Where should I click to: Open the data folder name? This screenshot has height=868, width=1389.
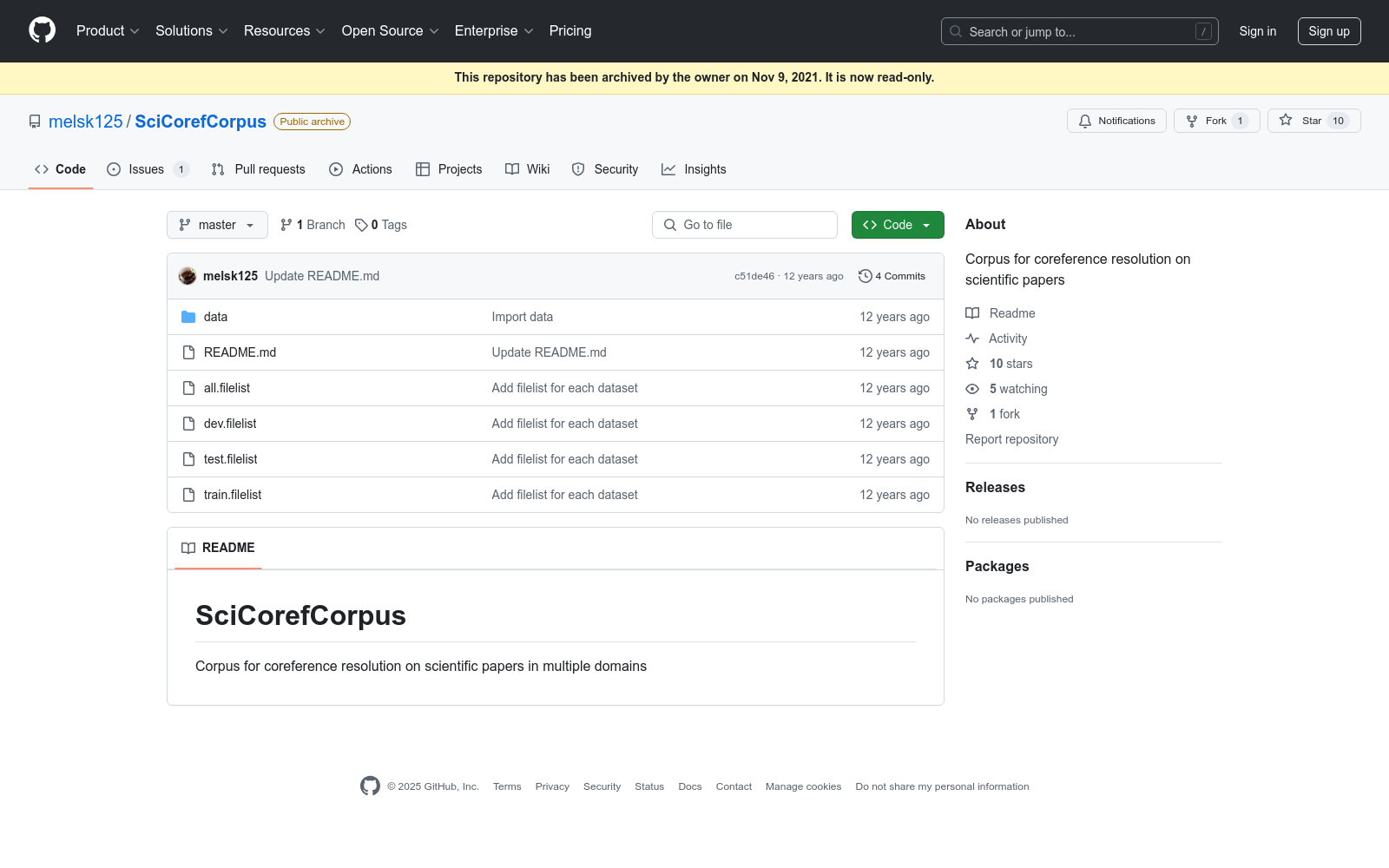coord(215,317)
